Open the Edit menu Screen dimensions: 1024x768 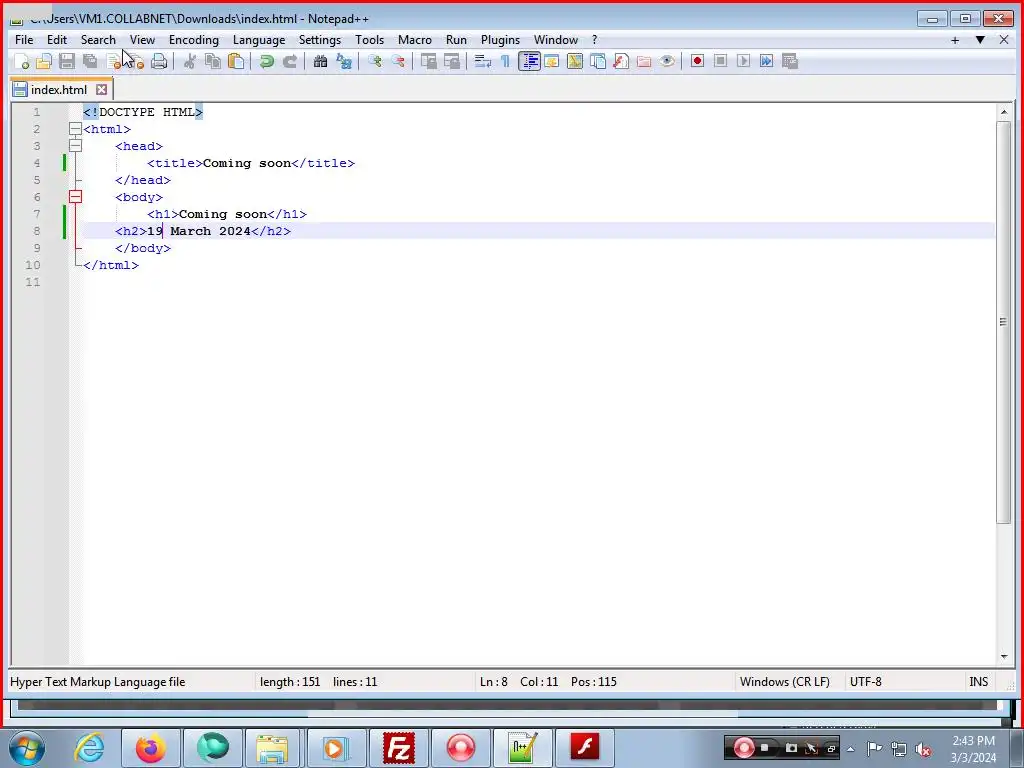57,40
